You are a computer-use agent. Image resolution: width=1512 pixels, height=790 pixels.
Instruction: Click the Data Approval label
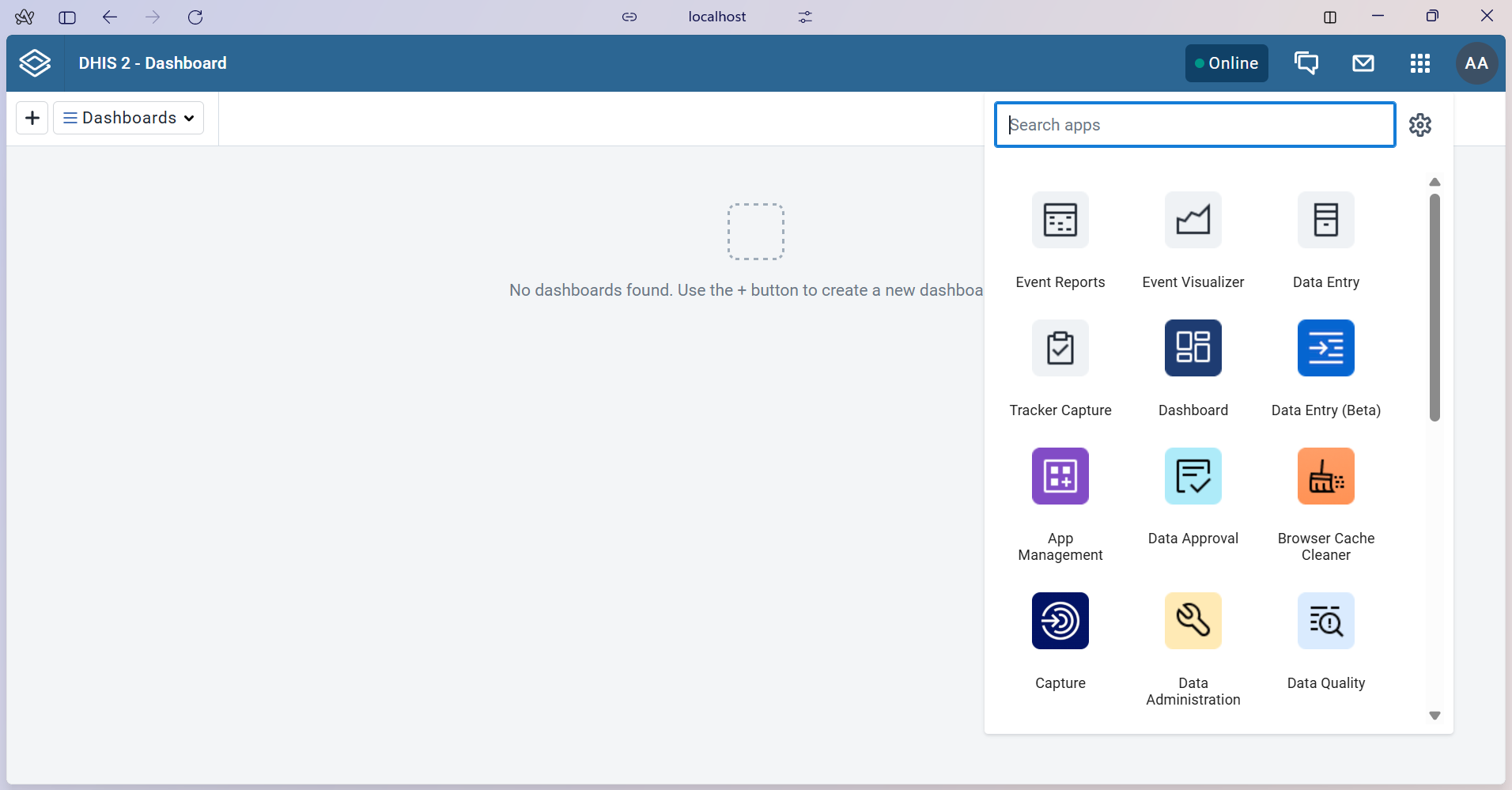tap(1193, 539)
